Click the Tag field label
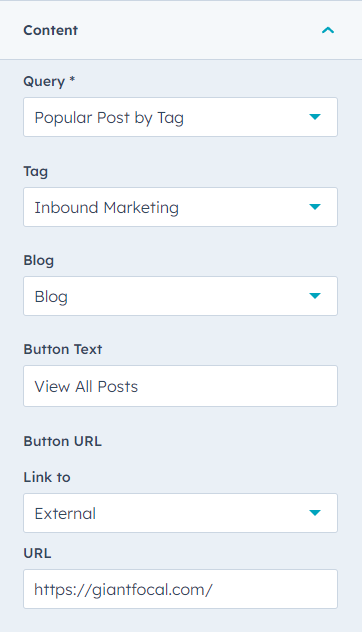This screenshot has height=632, width=362. (x=36, y=172)
